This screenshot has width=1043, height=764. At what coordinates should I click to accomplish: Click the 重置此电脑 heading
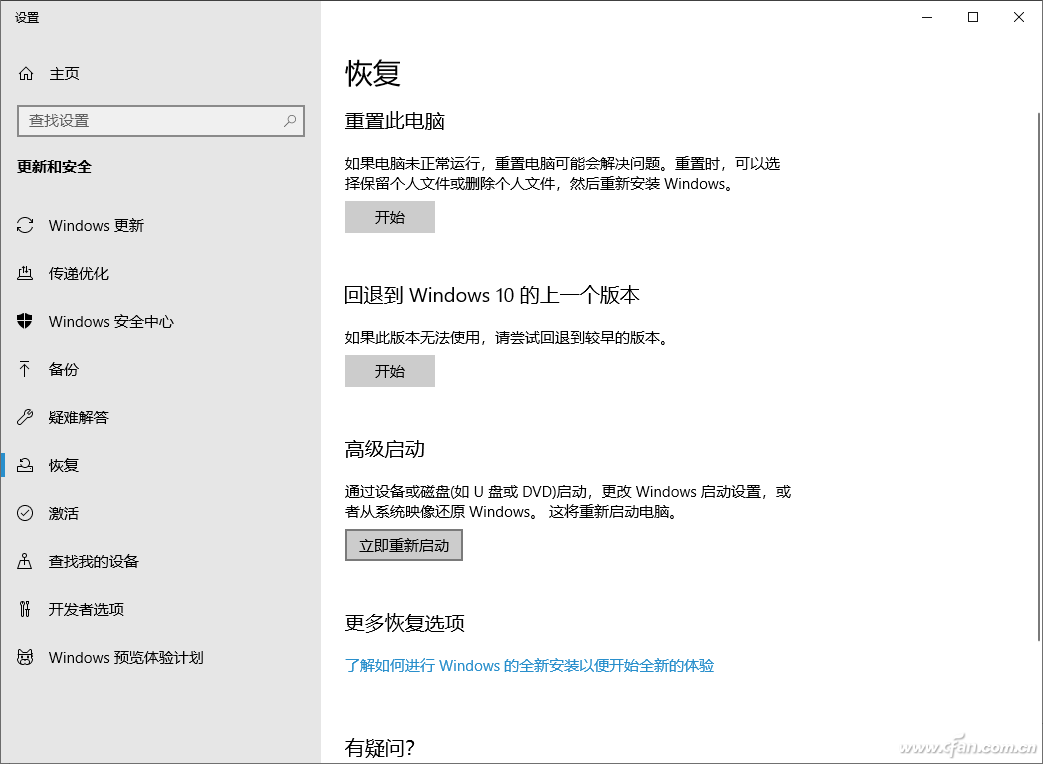pyautogui.click(x=394, y=121)
